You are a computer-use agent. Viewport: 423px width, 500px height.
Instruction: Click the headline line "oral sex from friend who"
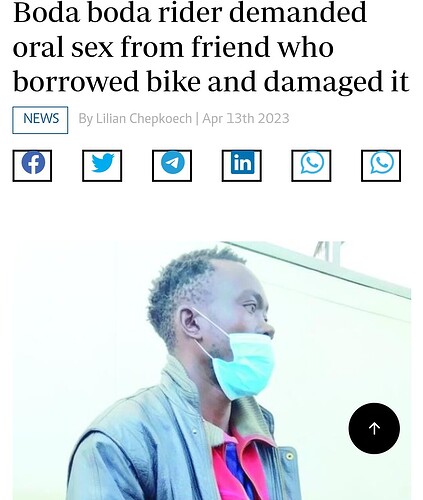pos(173,47)
